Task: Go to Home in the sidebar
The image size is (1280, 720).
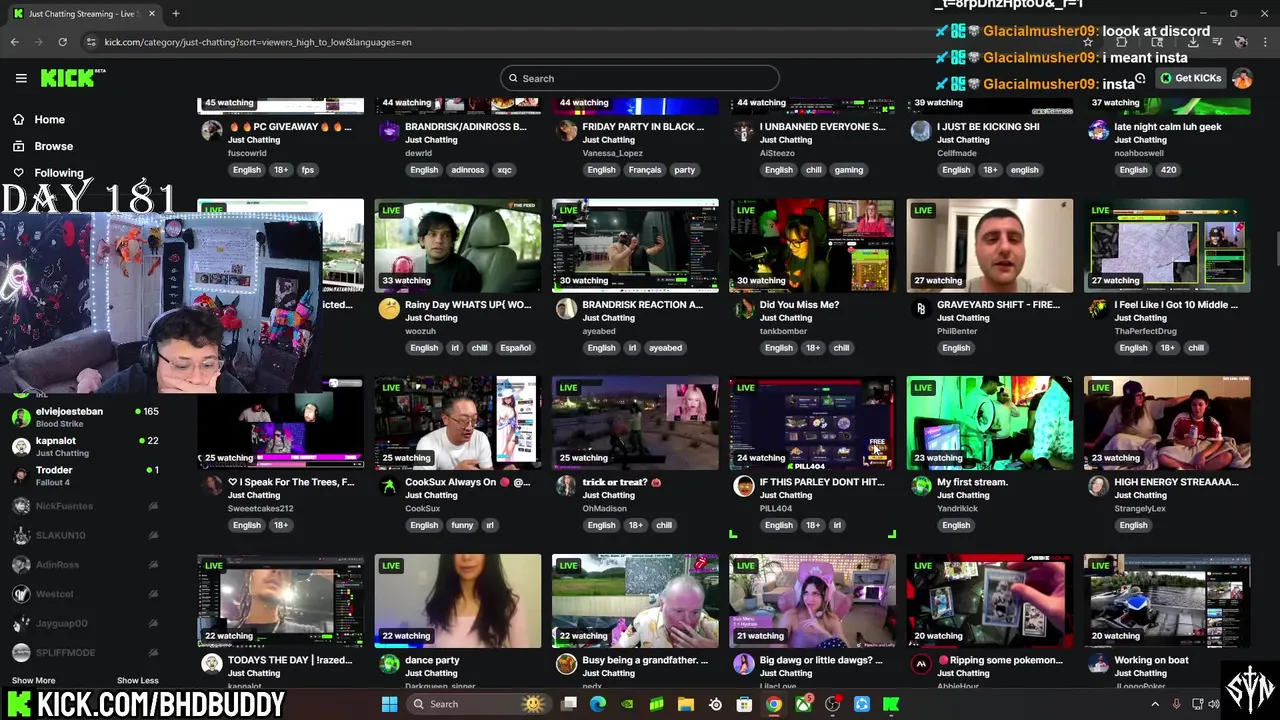Action: pyautogui.click(x=49, y=119)
